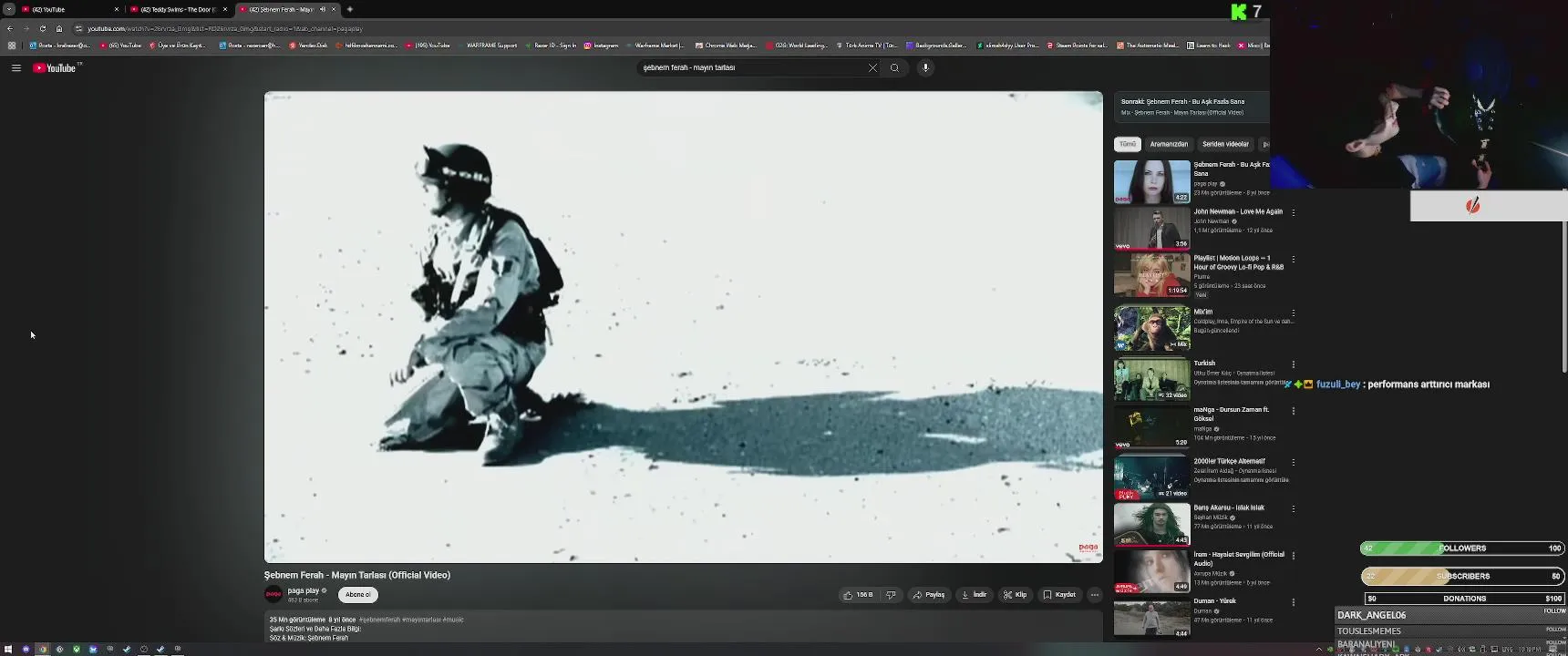The width and height of the screenshot is (1568, 656).
Task: Save video to playlist with Kaydet
Action: pos(1059,595)
